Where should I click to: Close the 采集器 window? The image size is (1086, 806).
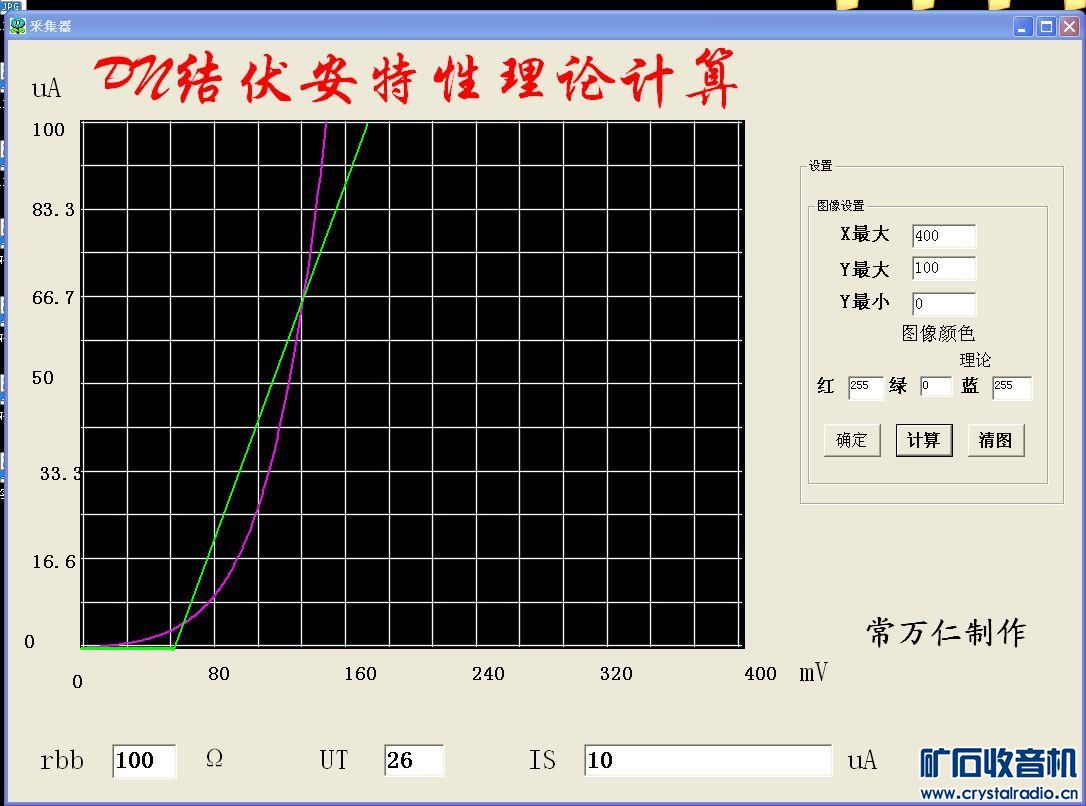1069,27
